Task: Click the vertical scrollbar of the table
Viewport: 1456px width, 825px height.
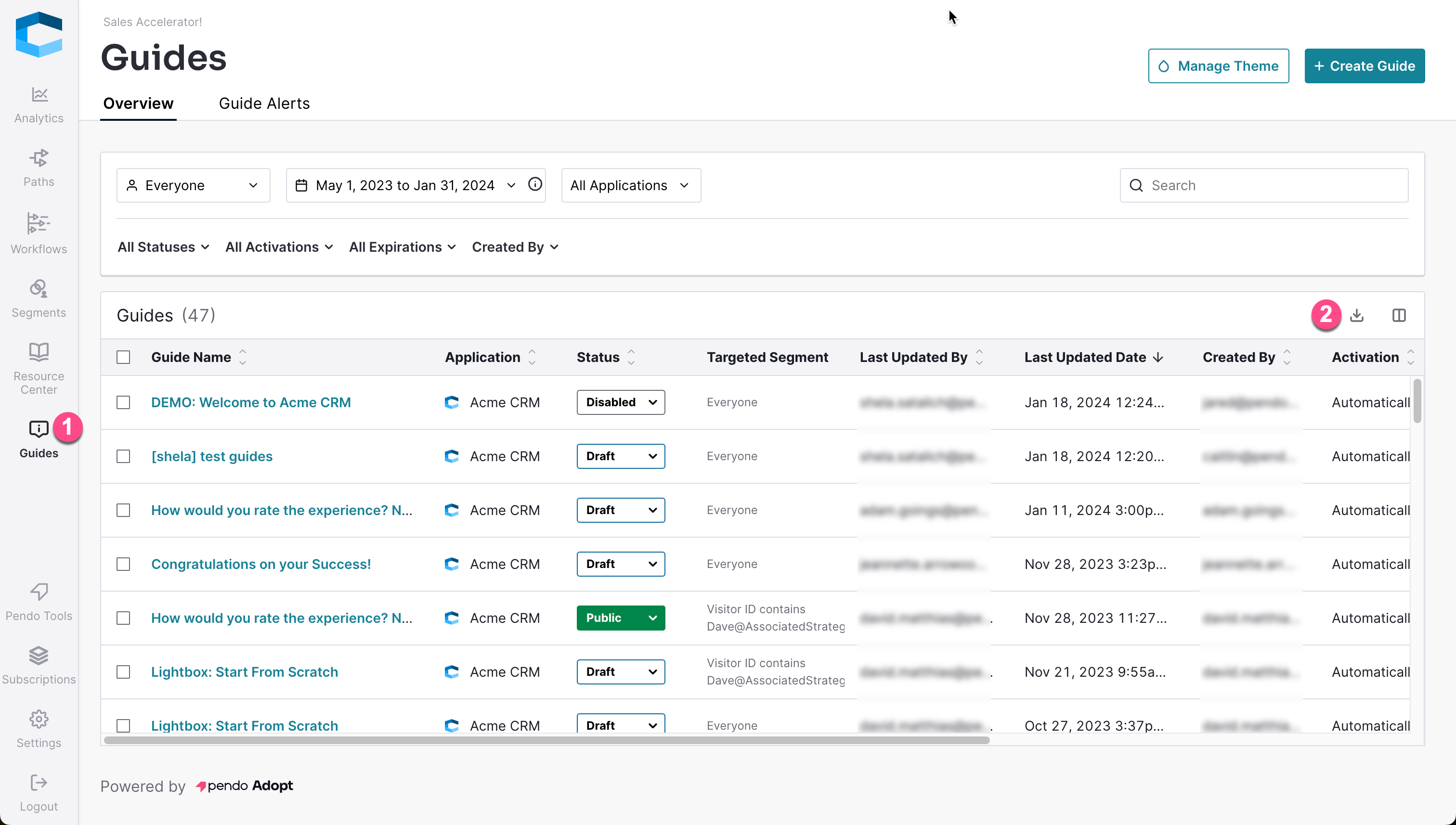Action: 1417,401
